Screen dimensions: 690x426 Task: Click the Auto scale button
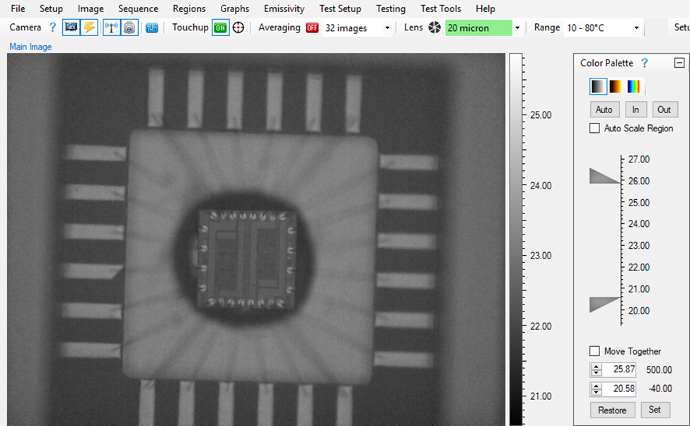click(604, 110)
